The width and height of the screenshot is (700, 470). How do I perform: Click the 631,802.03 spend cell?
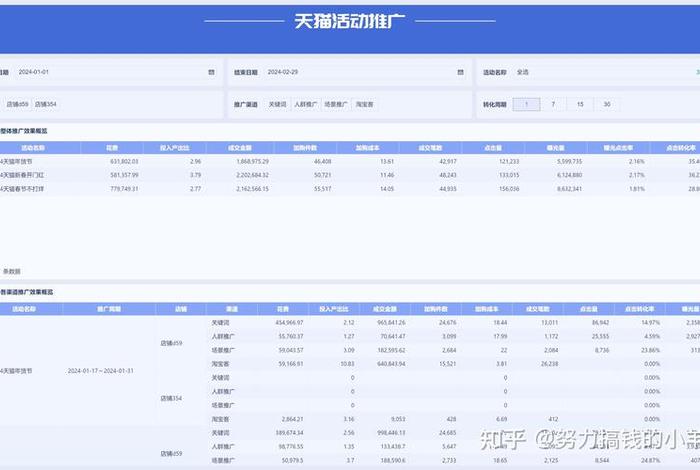pyautogui.click(x=124, y=161)
